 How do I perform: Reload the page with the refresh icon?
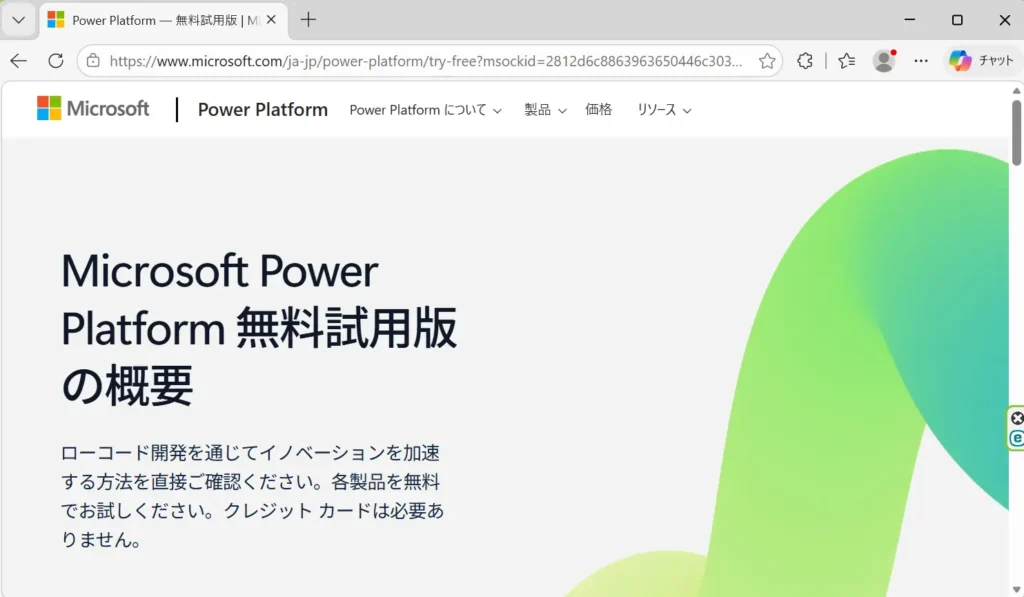click(x=56, y=61)
